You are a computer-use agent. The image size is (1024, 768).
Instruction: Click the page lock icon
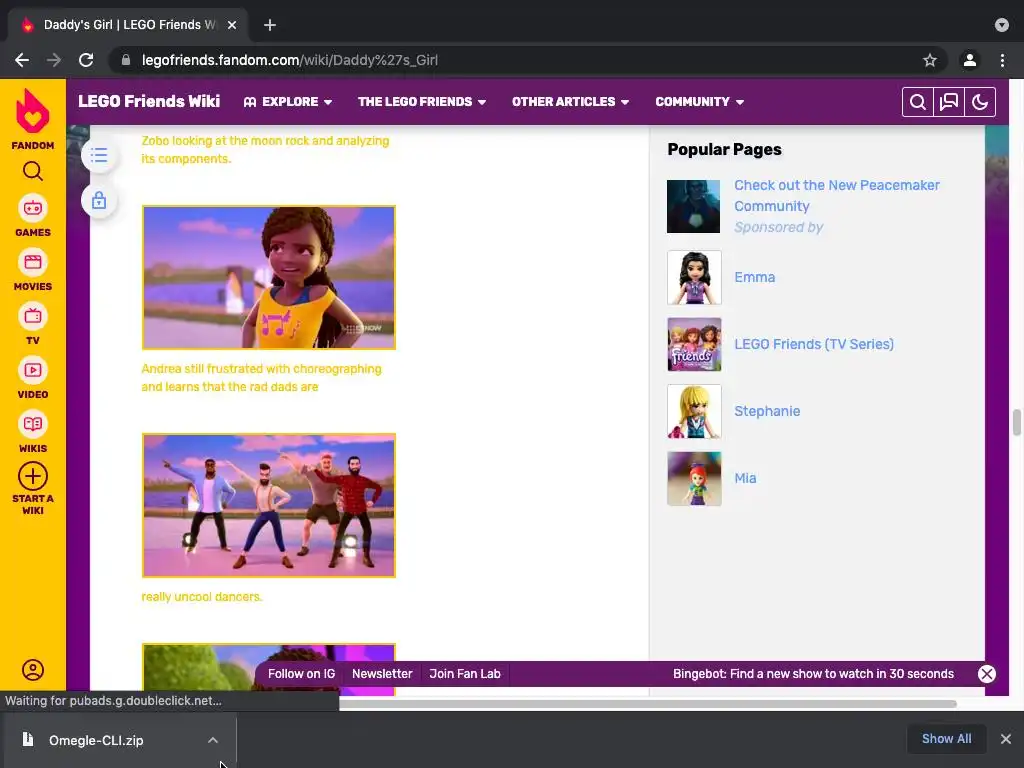pyautogui.click(x=99, y=200)
